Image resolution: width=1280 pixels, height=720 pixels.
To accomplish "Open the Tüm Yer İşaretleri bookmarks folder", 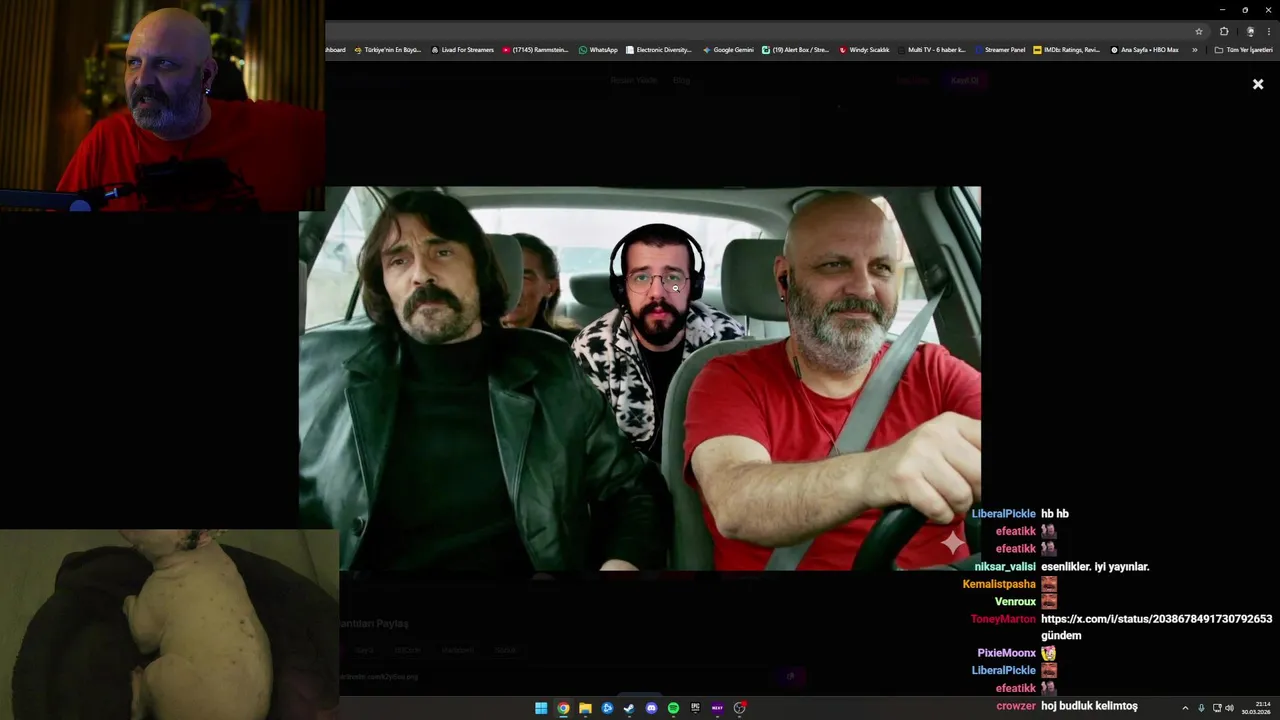I will pos(1243,50).
